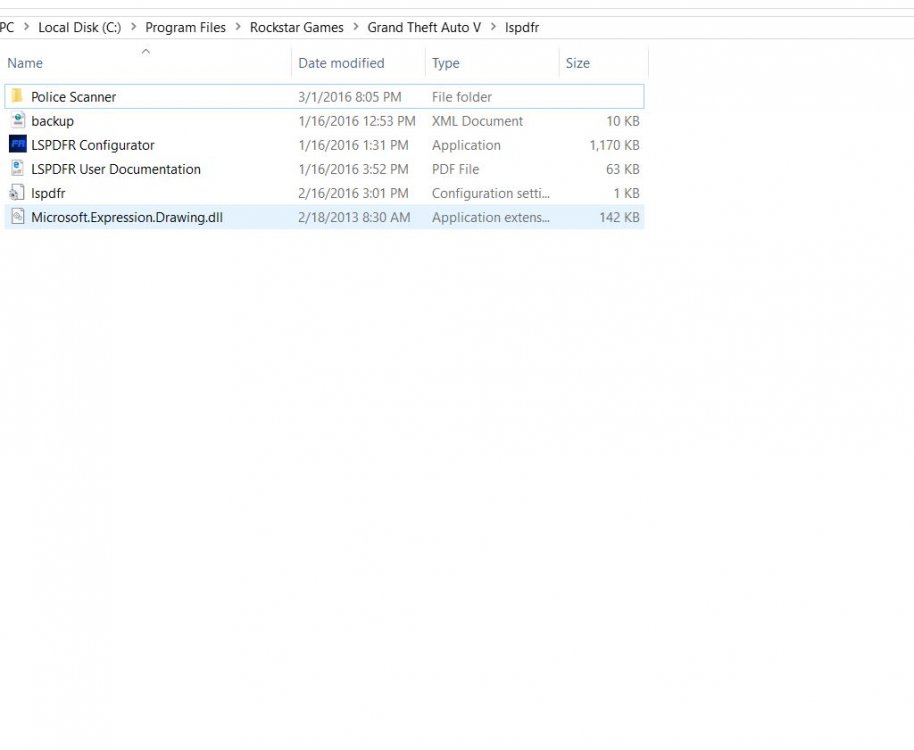Click the Configuration settings type cell
The height and width of the screenshot is (750, 914).
coord(491,193)
